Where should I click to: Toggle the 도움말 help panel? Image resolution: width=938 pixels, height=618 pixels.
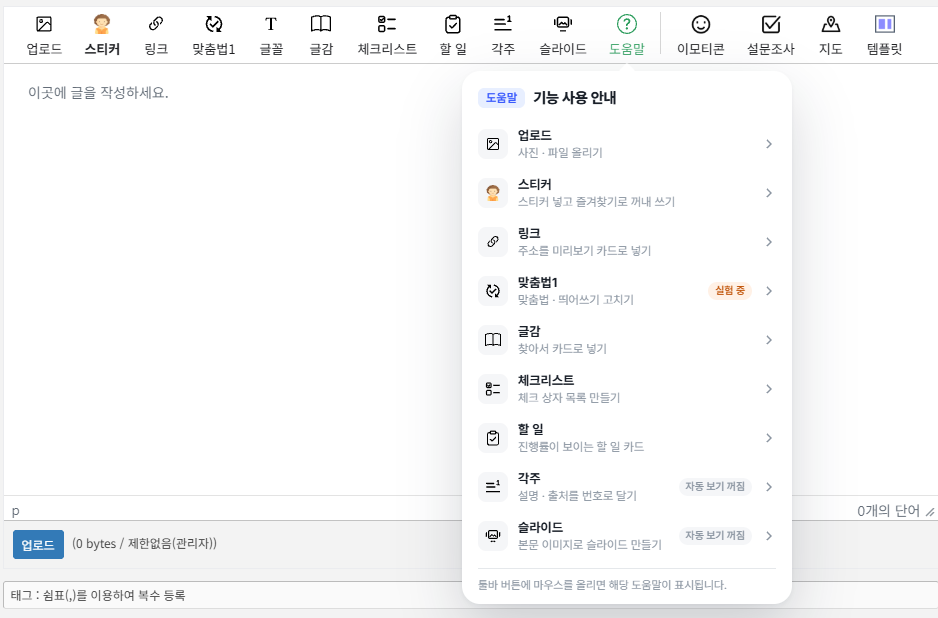[626, 35]
